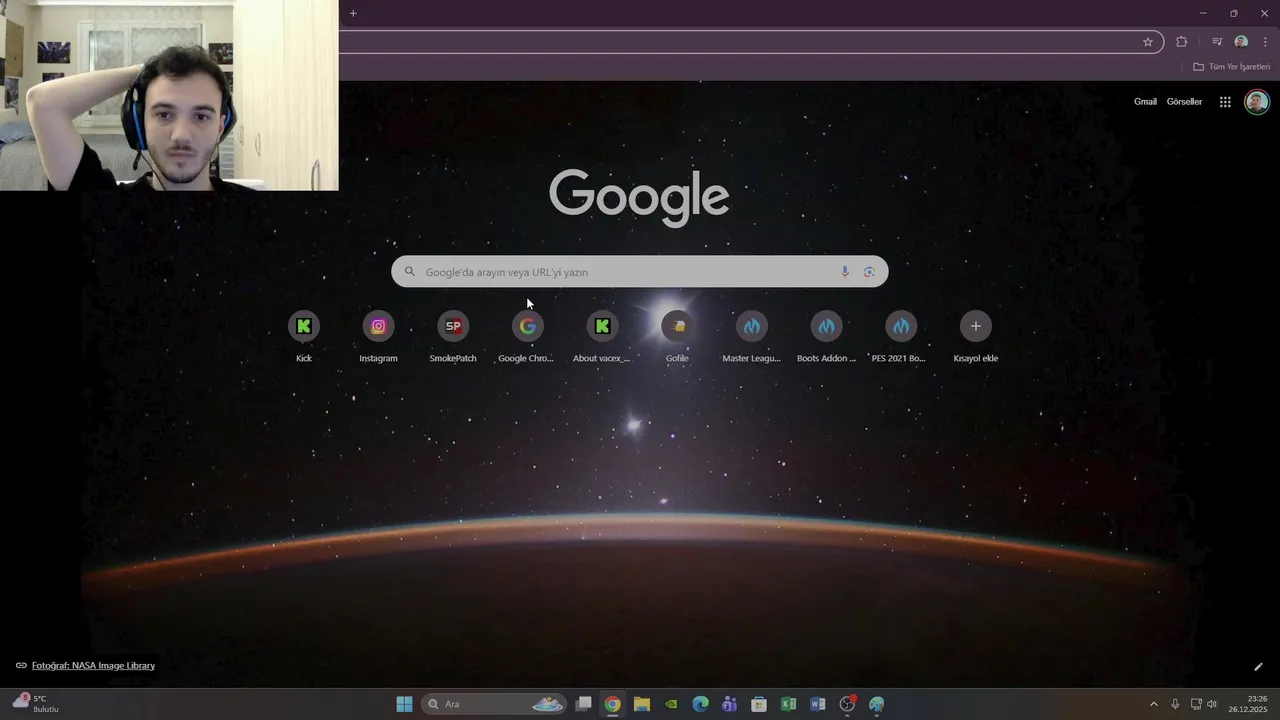The height and width of the screenshot is (720, 1280).
Task: Search by image with Google Lens icon
Action: click(869, 272)
